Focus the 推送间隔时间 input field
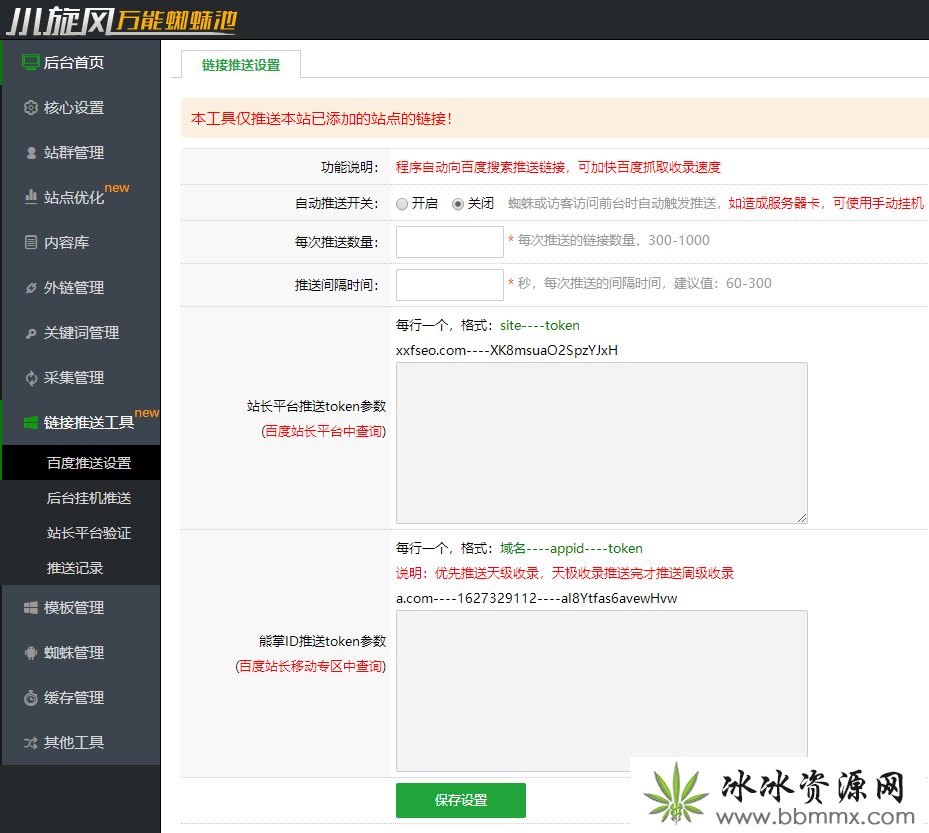Image resolution: width=929 pixels, height=833 pixels. (x=450, y=285)
